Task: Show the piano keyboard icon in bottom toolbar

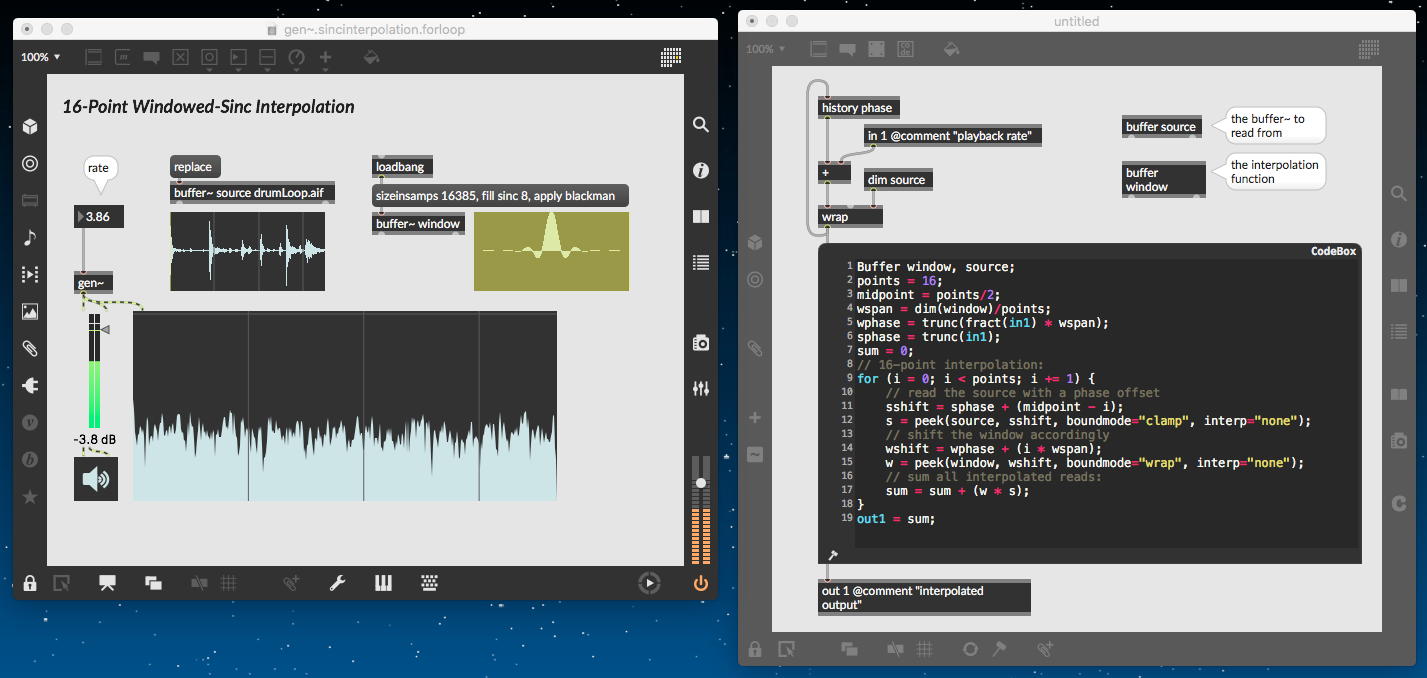Action: click(x=384, y=583)
